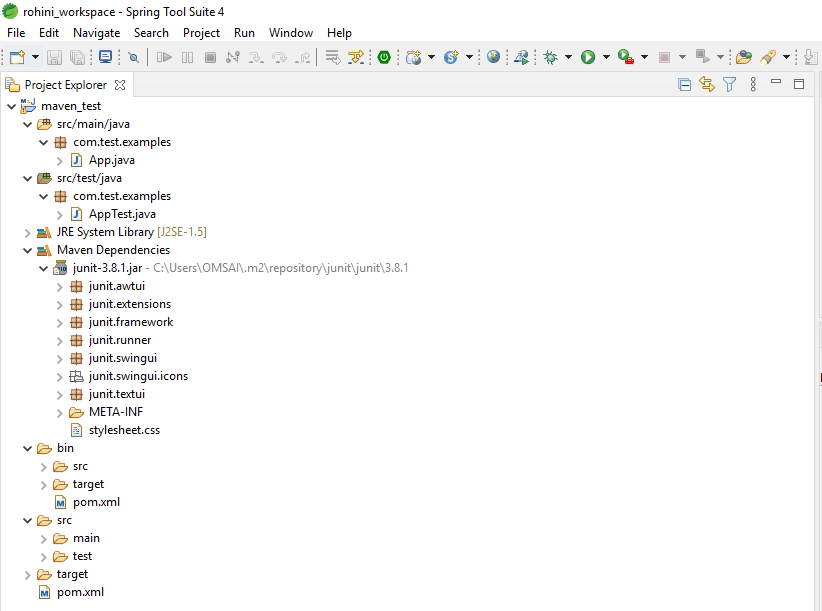Collapse the junit-3.8.1.jar node
The height and width of the screenshot is (611, 822).
click(44, 269)
